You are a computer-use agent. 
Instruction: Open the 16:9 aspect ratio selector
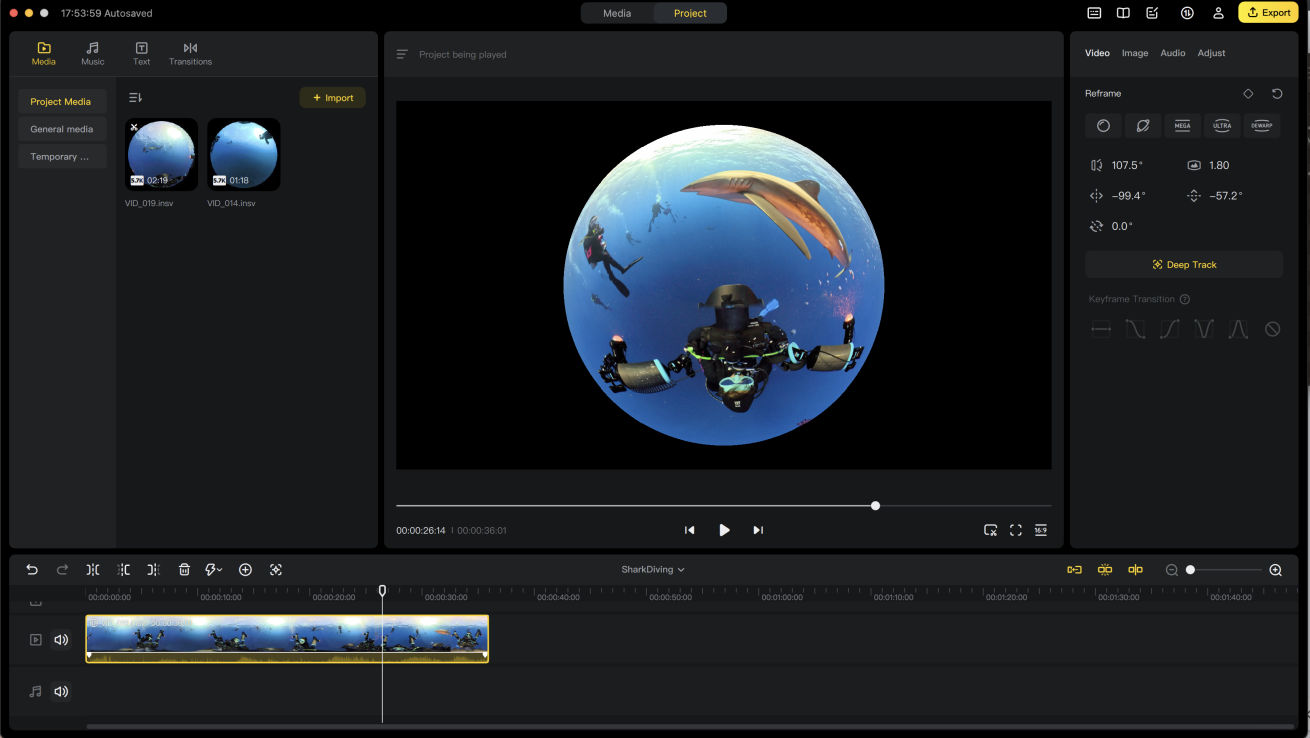1041,530
